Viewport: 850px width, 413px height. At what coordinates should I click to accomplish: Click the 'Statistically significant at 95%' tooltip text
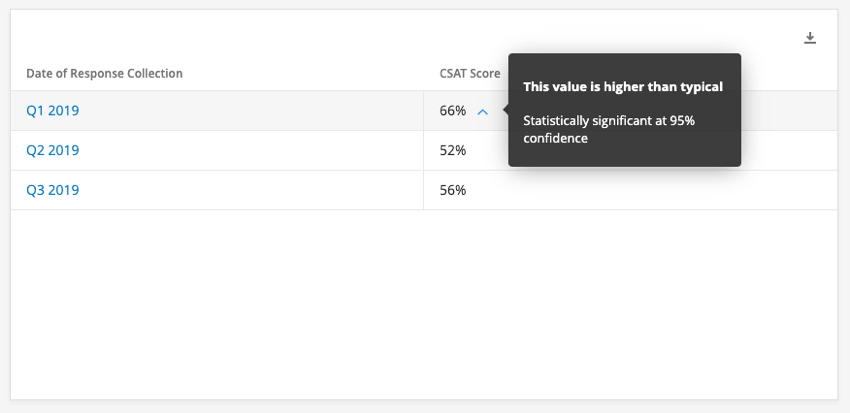pyautogui.click(x=609, y=120)
